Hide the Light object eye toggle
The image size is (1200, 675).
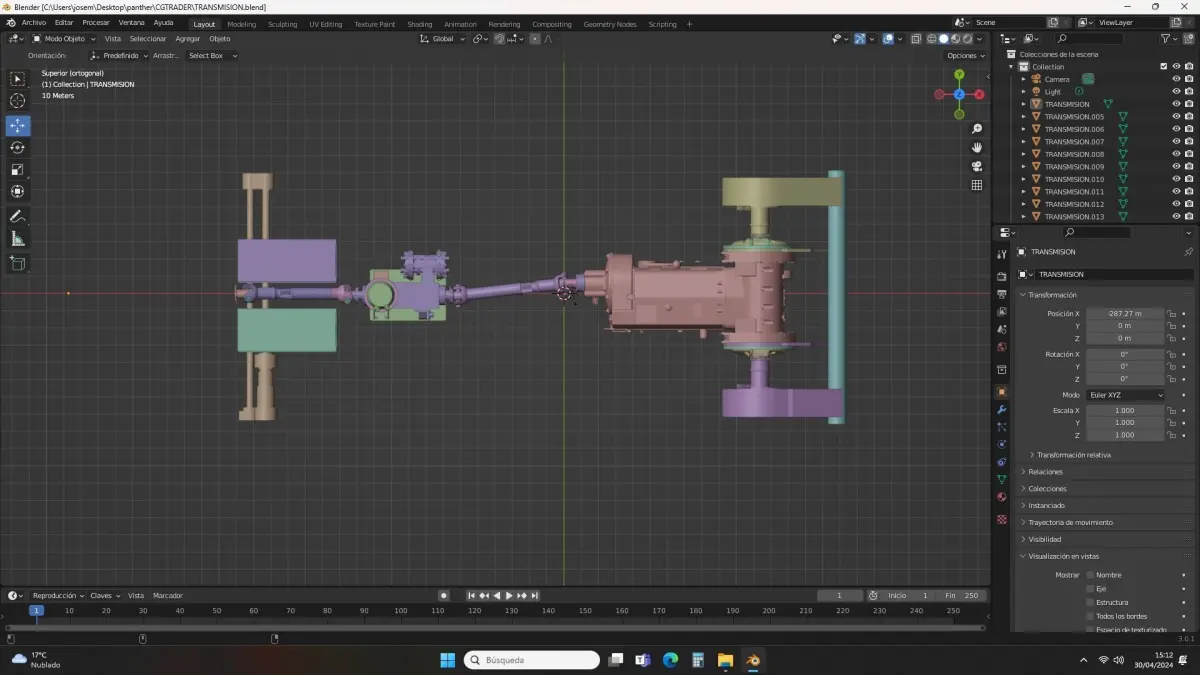1176,92
